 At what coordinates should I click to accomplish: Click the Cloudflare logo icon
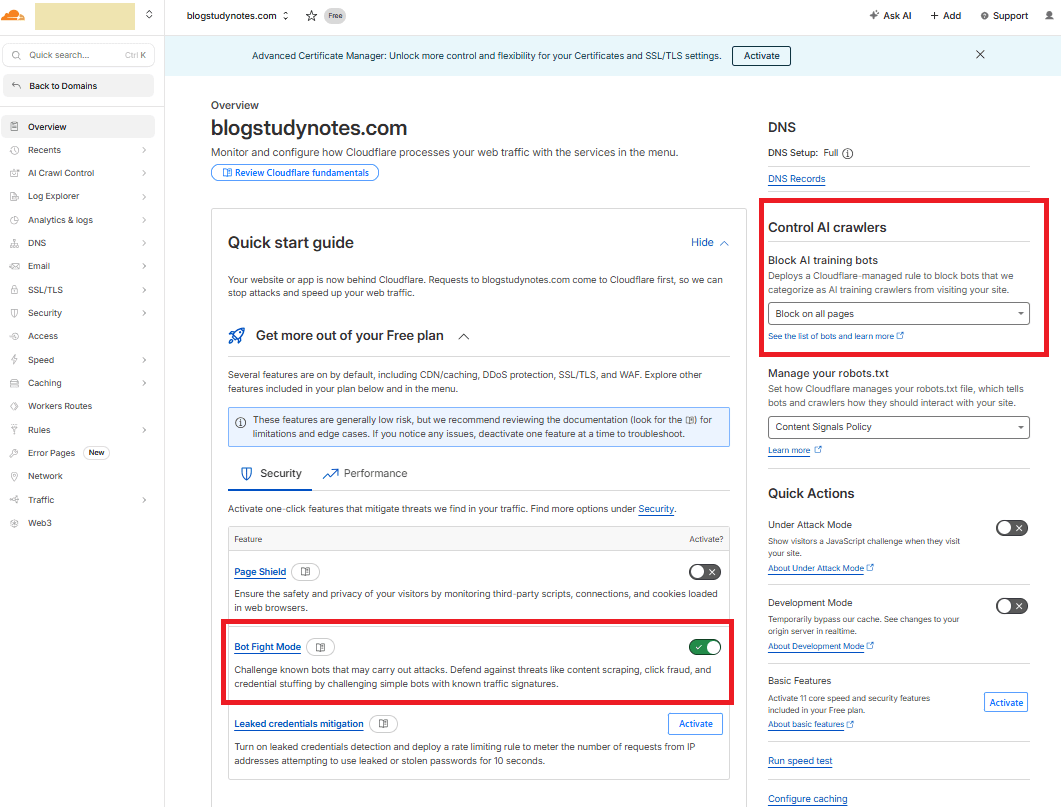pos(13,15)
